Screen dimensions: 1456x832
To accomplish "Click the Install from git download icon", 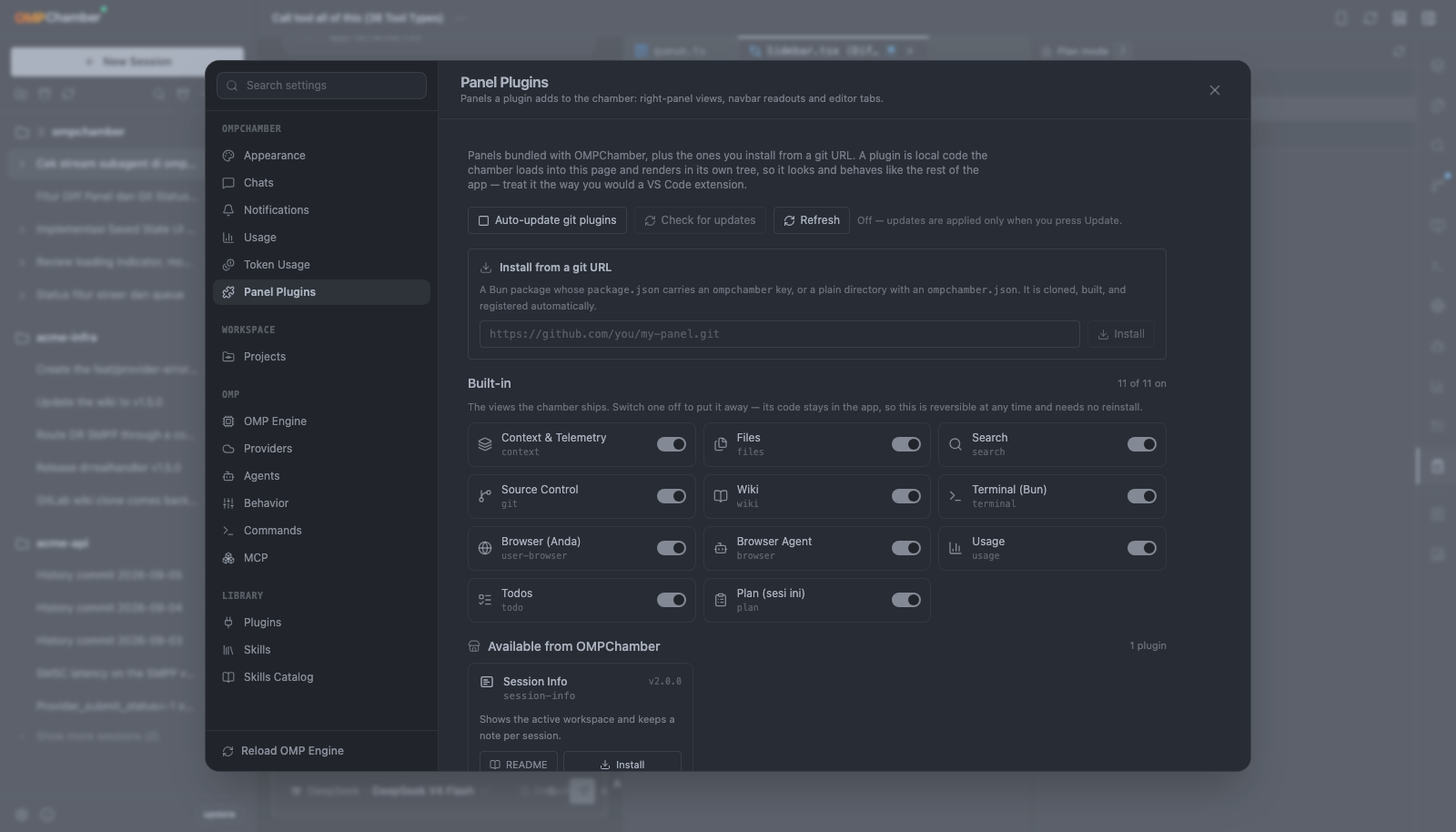I will pyautogui.click(x=486, y=268).
